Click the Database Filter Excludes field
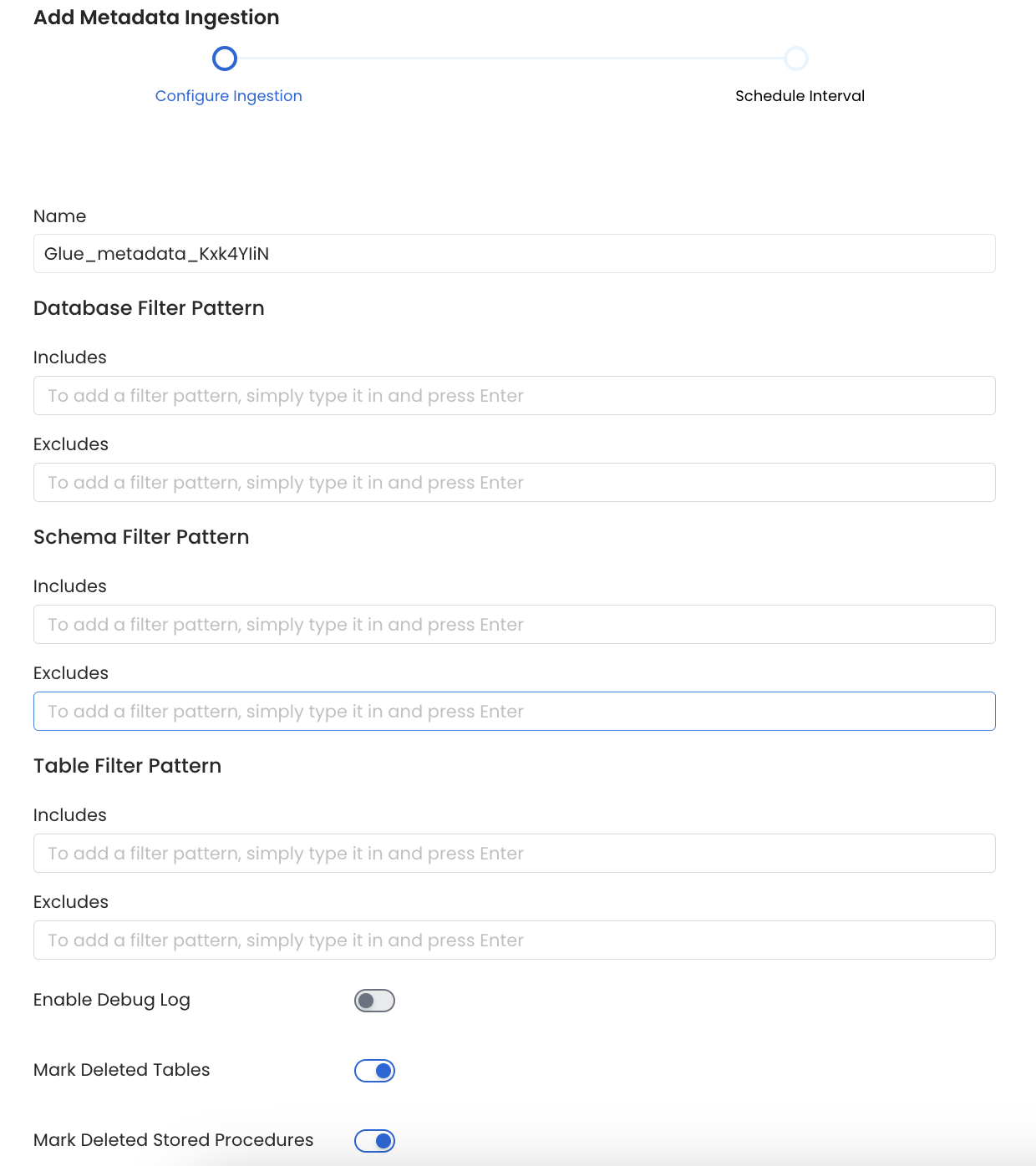The height and width of the screenshot is (1166, 1036). coord(514,482)
